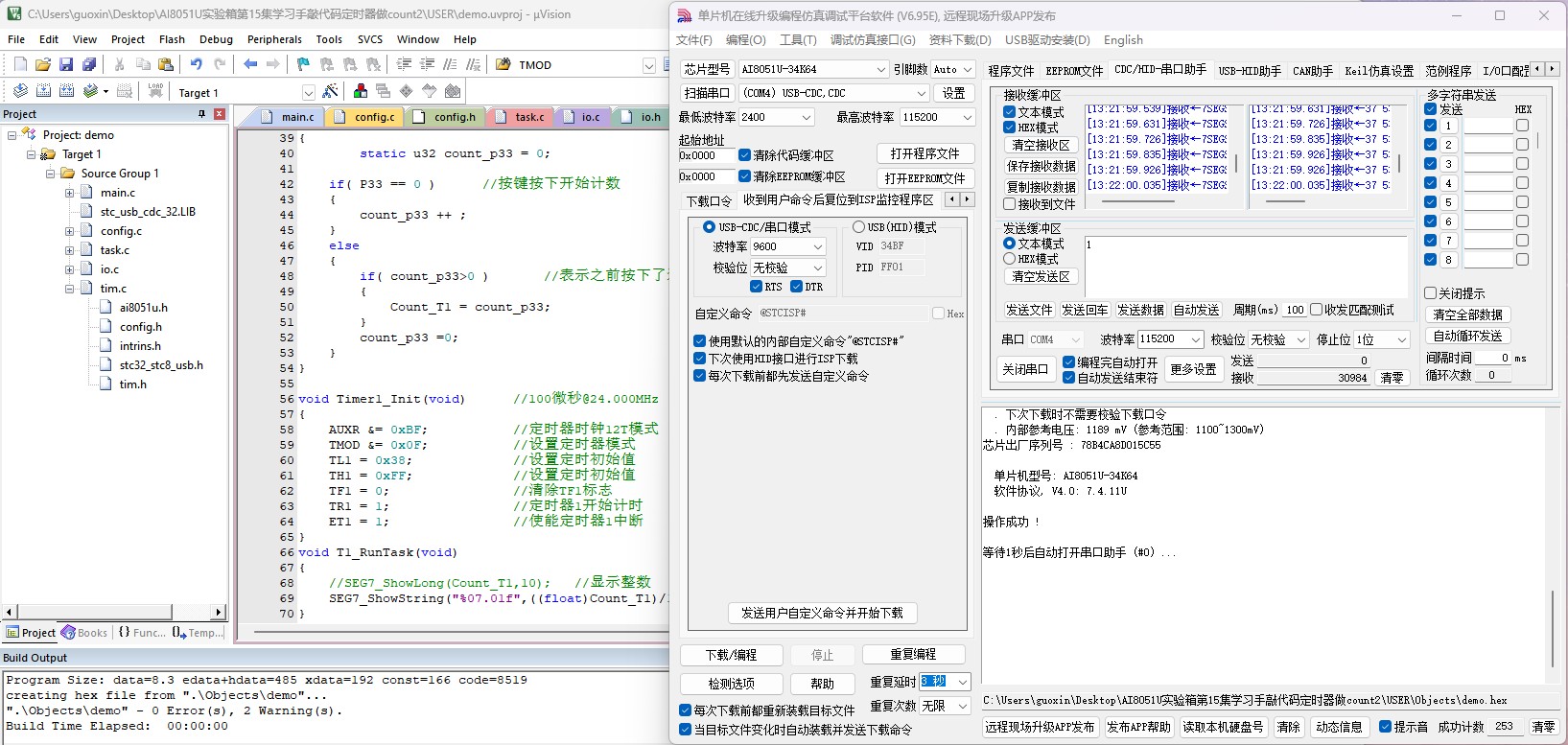1568x745 pixels.
Task: Select the USB(HID)模式 radio button
Action: (x=858, y=227)
